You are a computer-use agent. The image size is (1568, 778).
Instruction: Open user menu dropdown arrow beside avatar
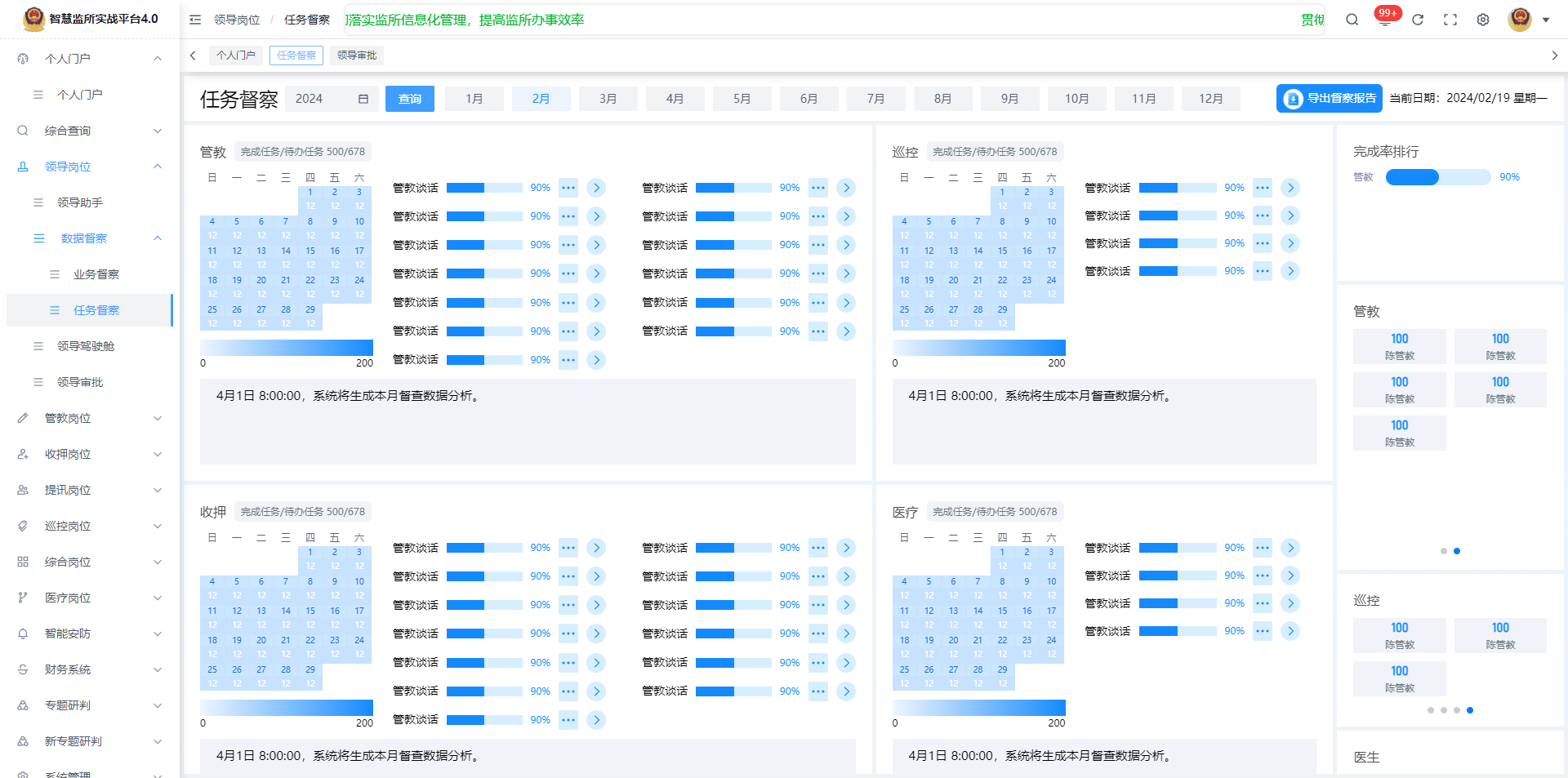tap(1546, 20)
